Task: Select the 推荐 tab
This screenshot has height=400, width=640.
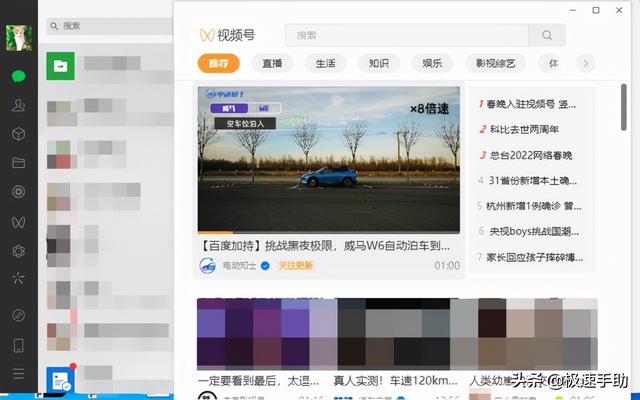Action: coord(218,63)
